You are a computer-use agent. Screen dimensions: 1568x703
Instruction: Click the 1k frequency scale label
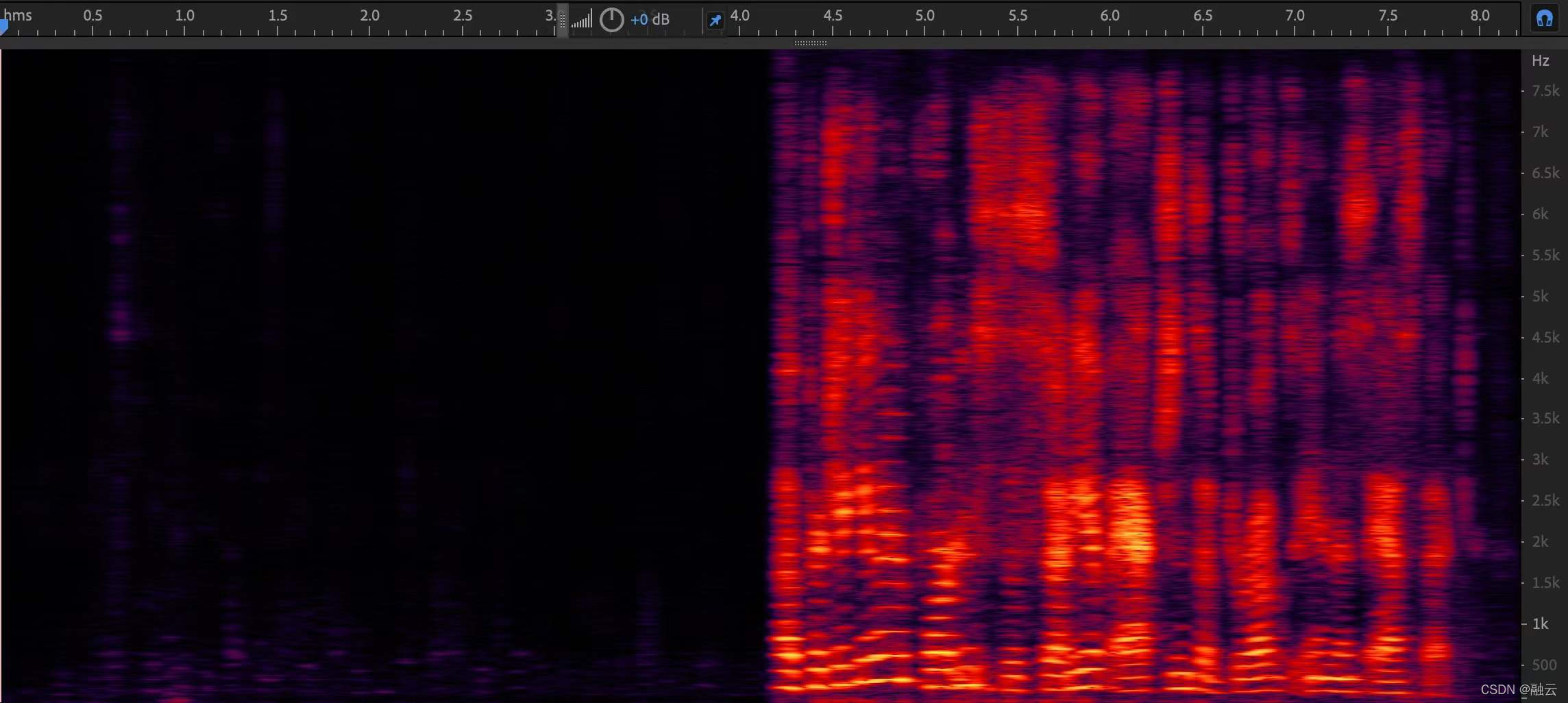tap(1541, 624)
